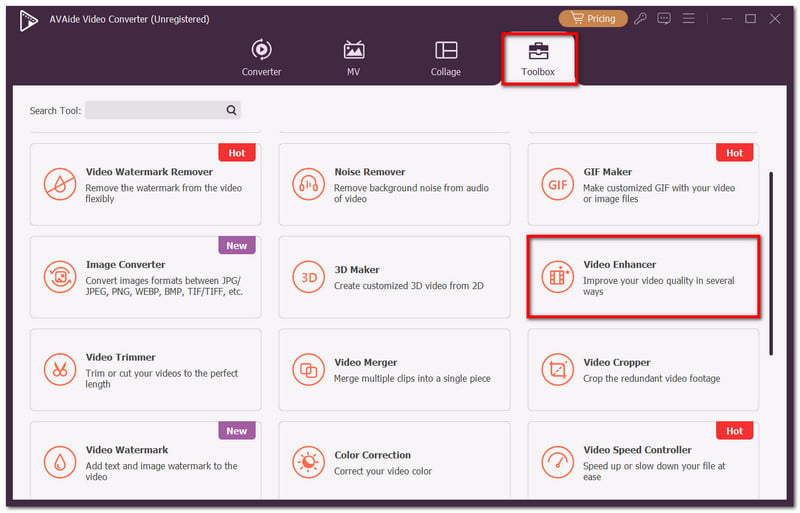
Task: Click 'Trim or cut your videos' description
Action: click(x=161, y=379)
